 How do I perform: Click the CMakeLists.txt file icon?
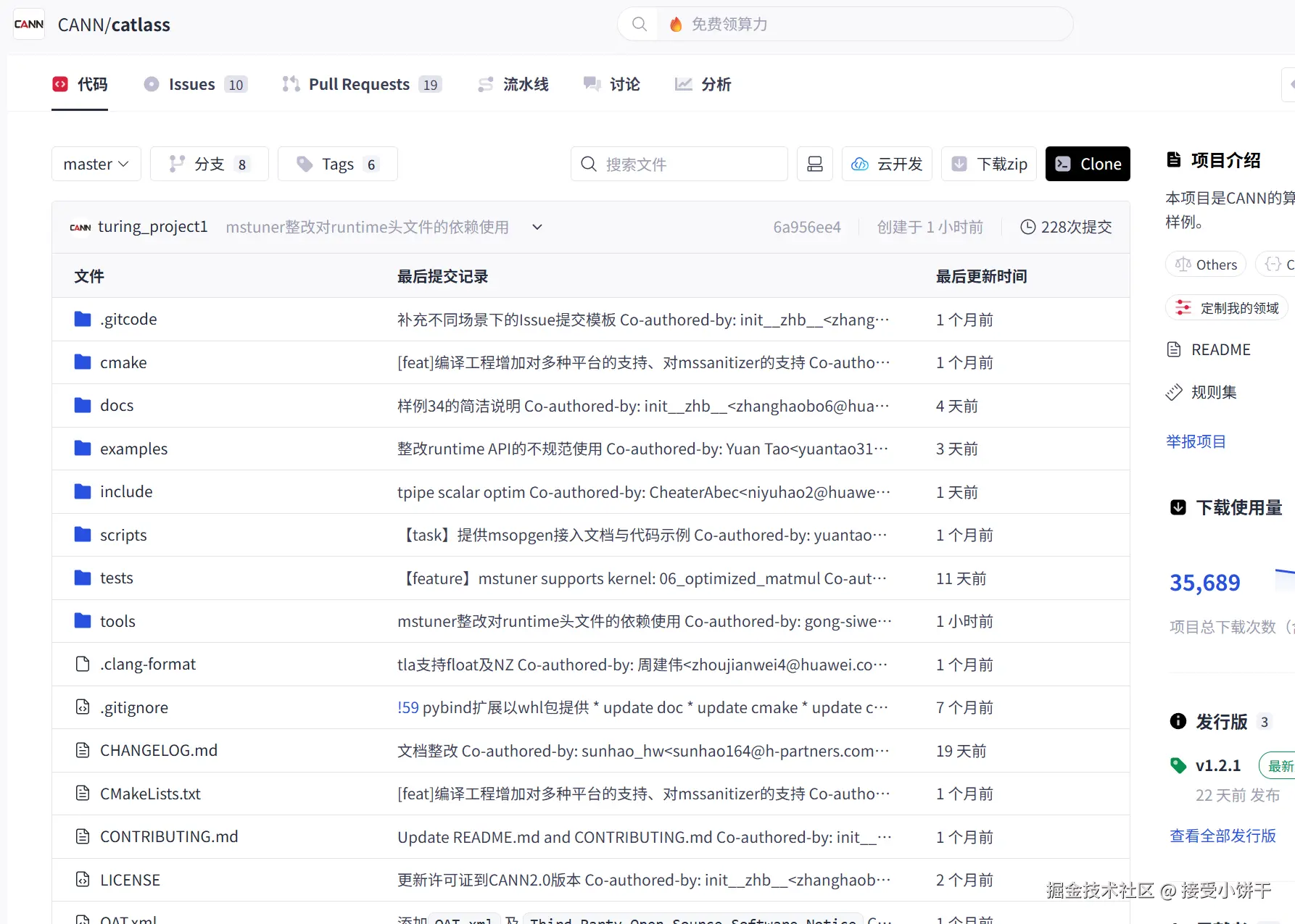click(x=83, y=793)
